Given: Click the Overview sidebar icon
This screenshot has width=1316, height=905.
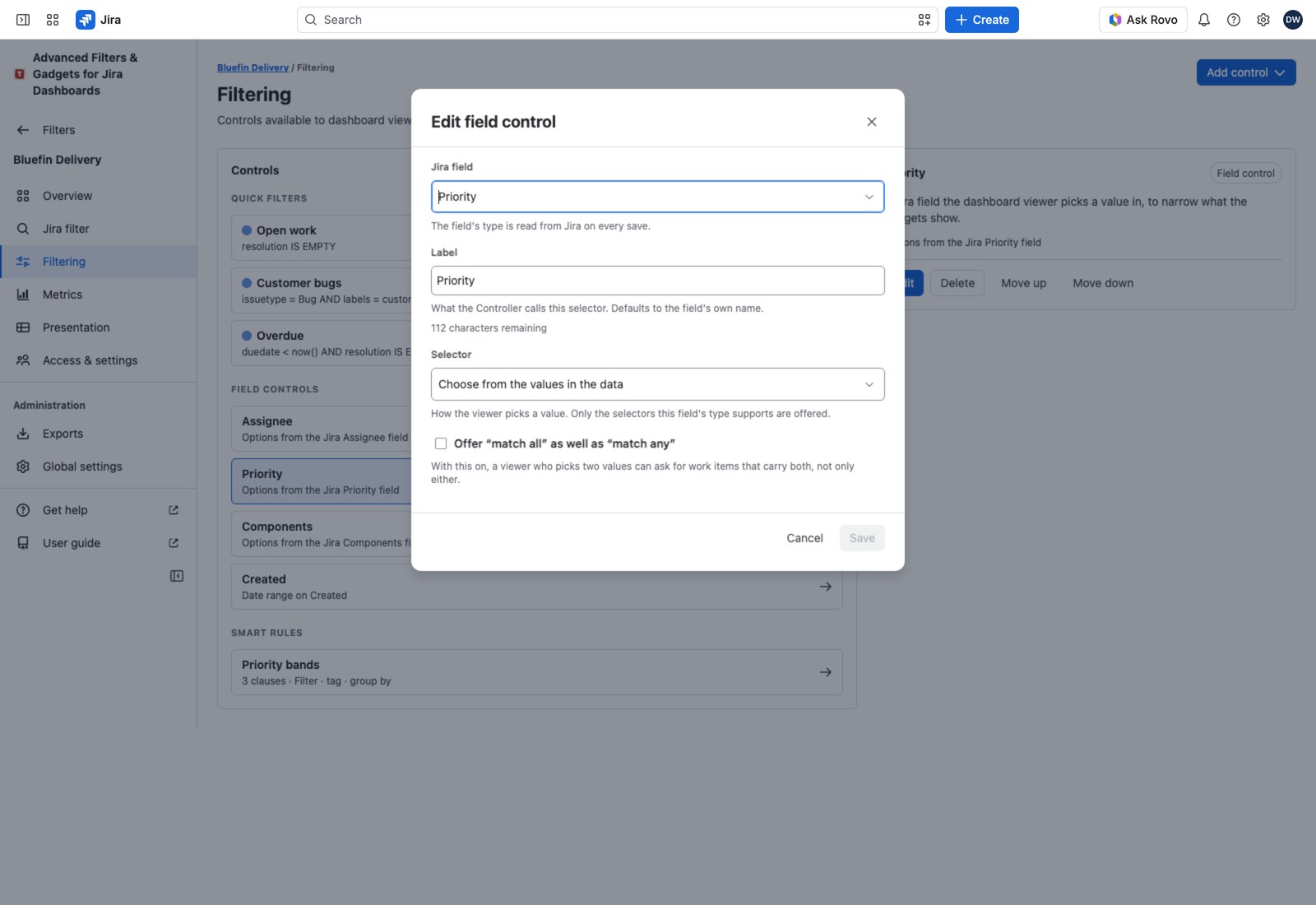Looking at the screenshot, I should [23, 196].
